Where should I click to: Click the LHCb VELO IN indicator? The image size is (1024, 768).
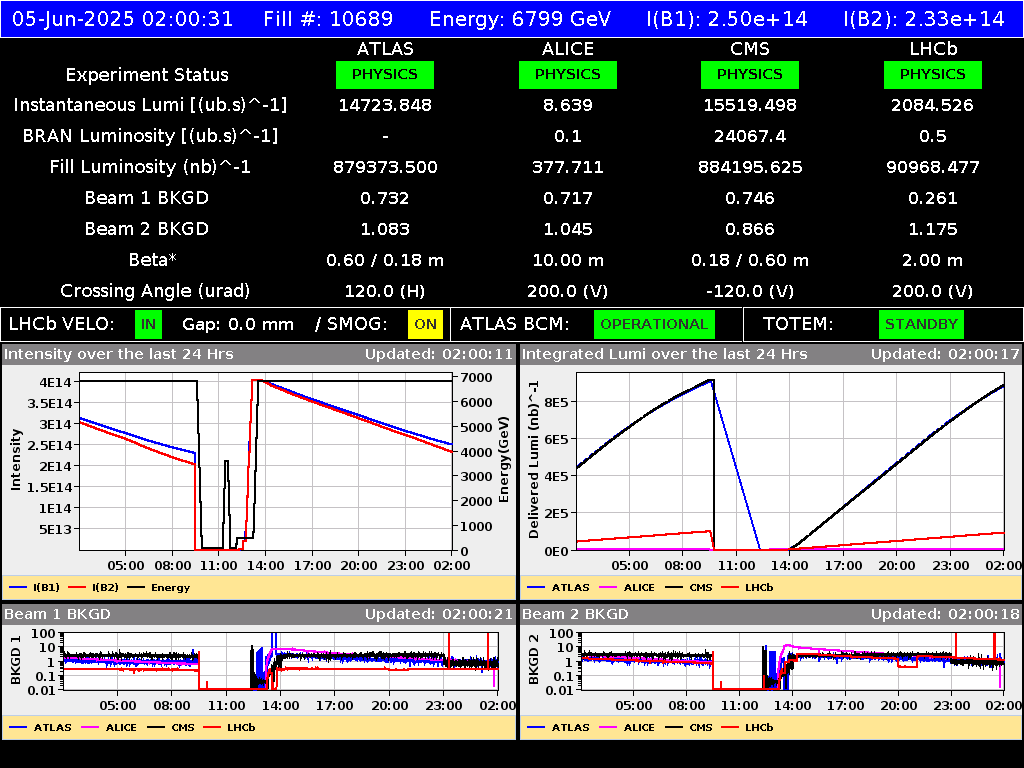point(148,325)
